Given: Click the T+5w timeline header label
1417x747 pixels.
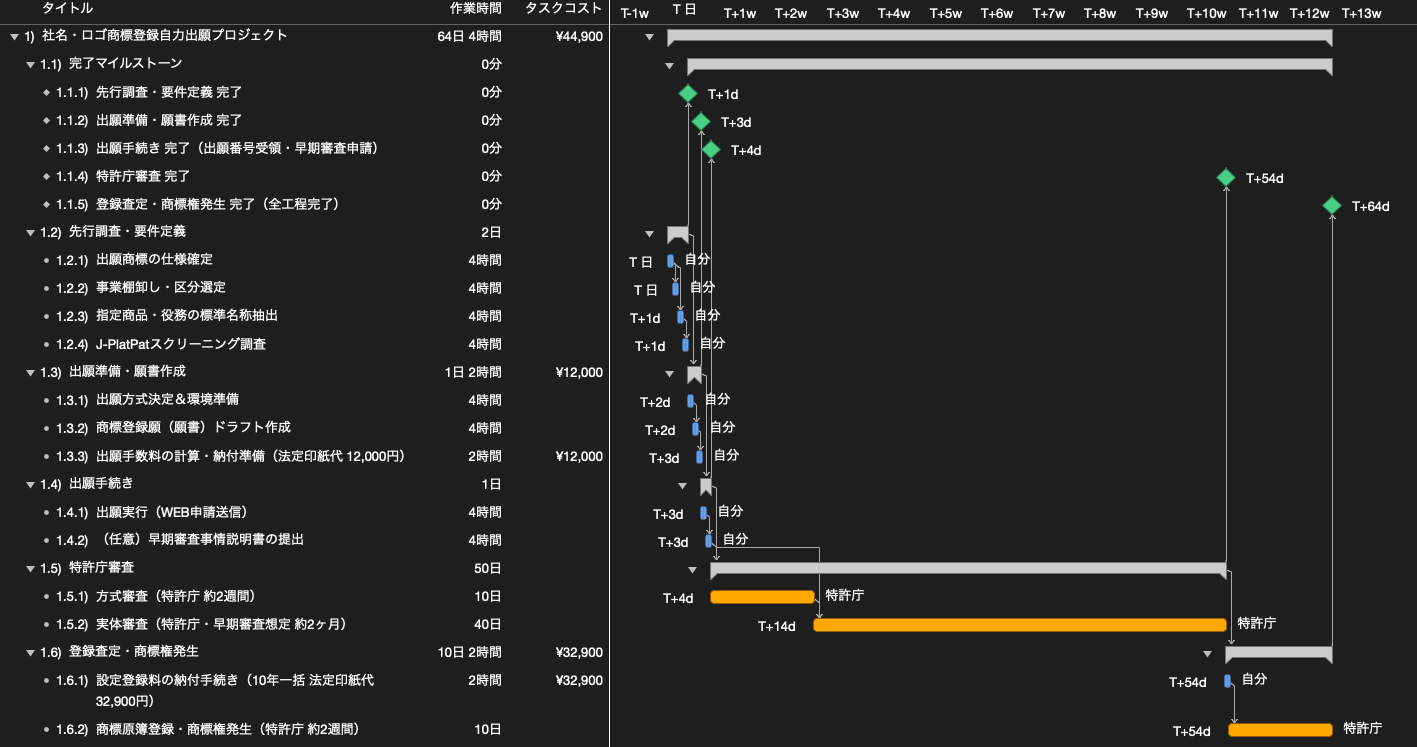Looking at the screenshot, I should coord(945,13).
